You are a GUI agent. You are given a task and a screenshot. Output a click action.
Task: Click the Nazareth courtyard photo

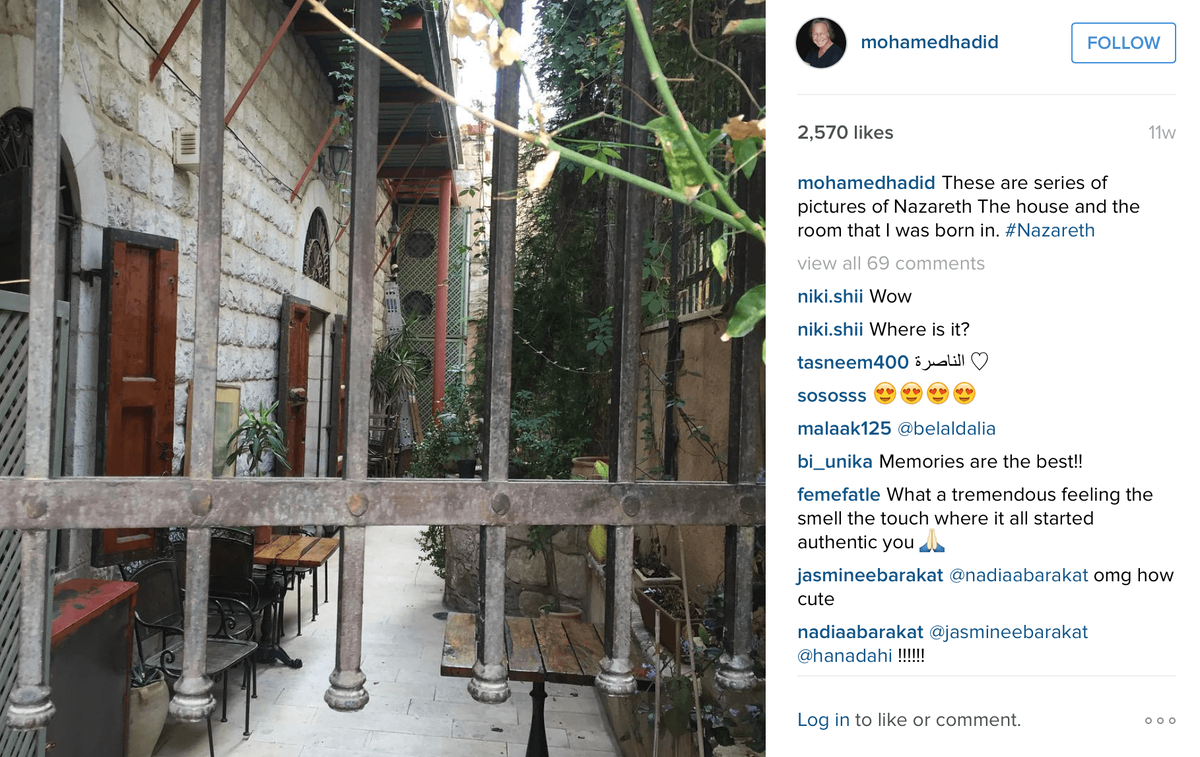383,378
